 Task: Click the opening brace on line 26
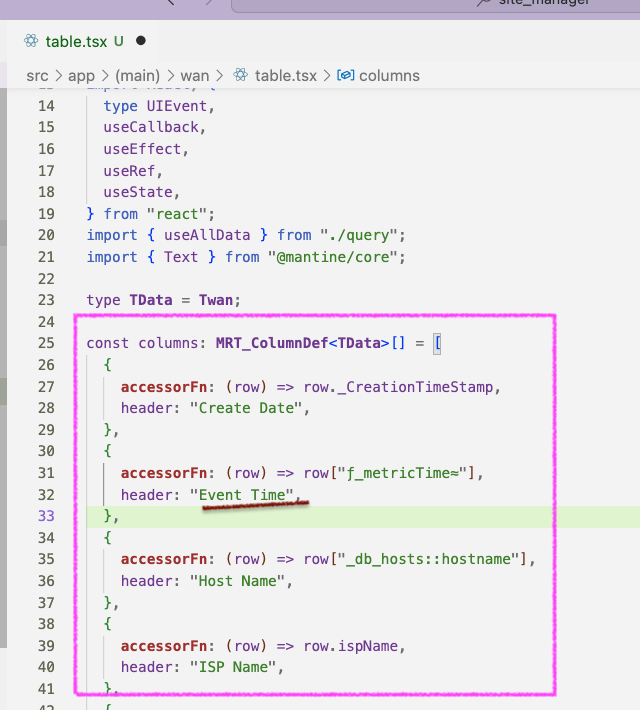click(x=108, y=365)
